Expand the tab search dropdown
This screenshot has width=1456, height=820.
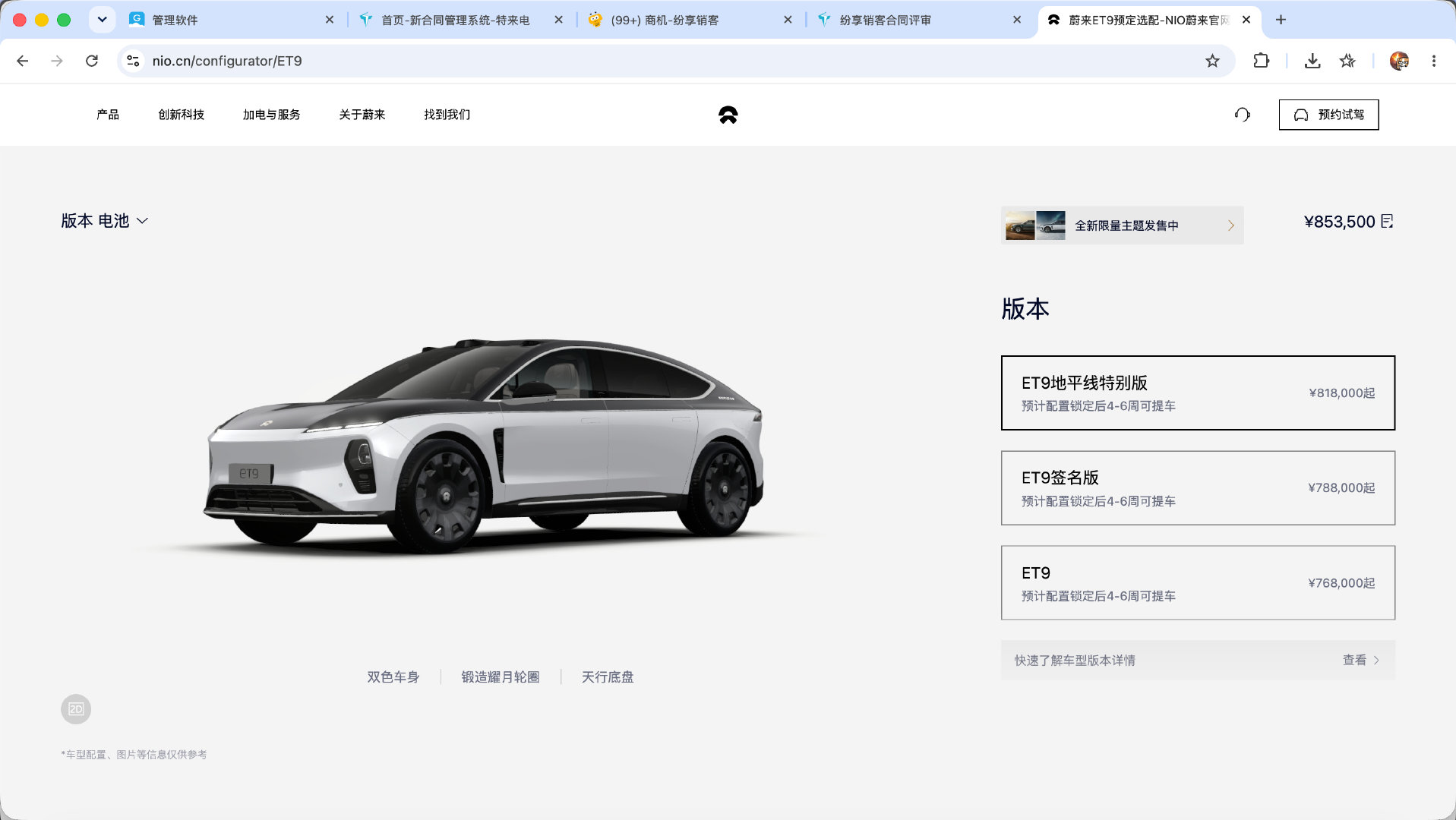tap(102, 20)
